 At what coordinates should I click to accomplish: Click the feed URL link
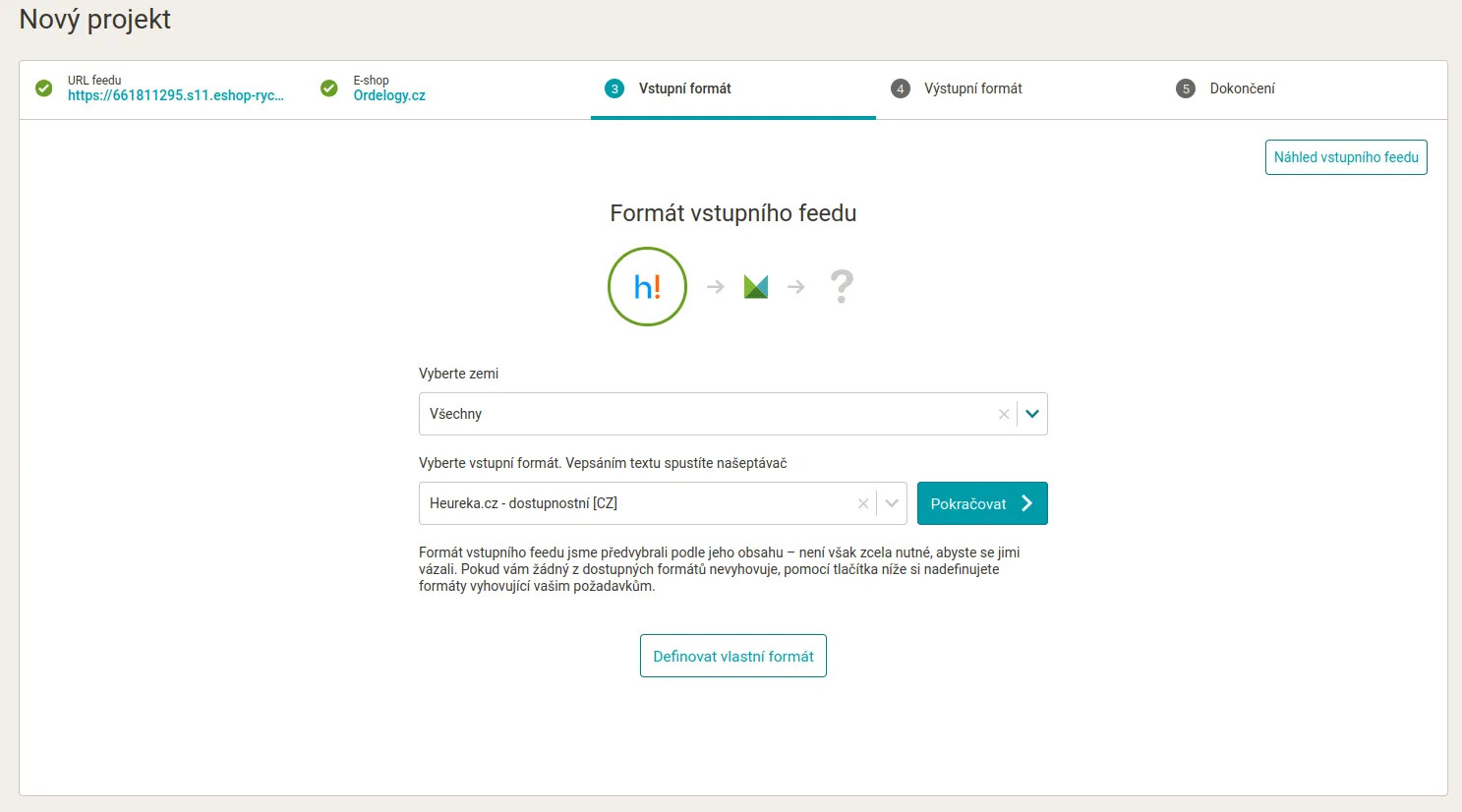[x=175, y=95]
